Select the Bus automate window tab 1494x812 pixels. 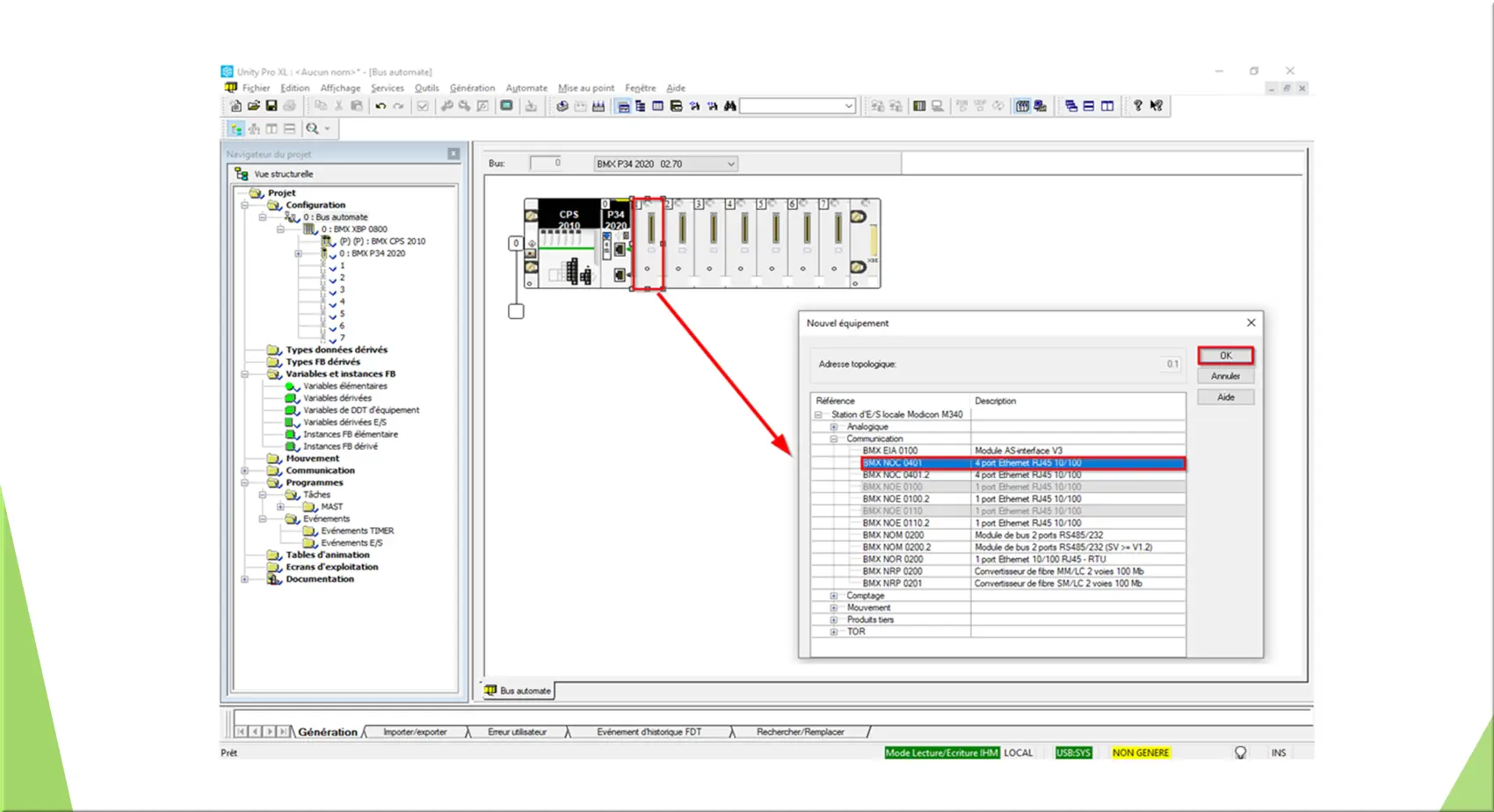[518, 691]
